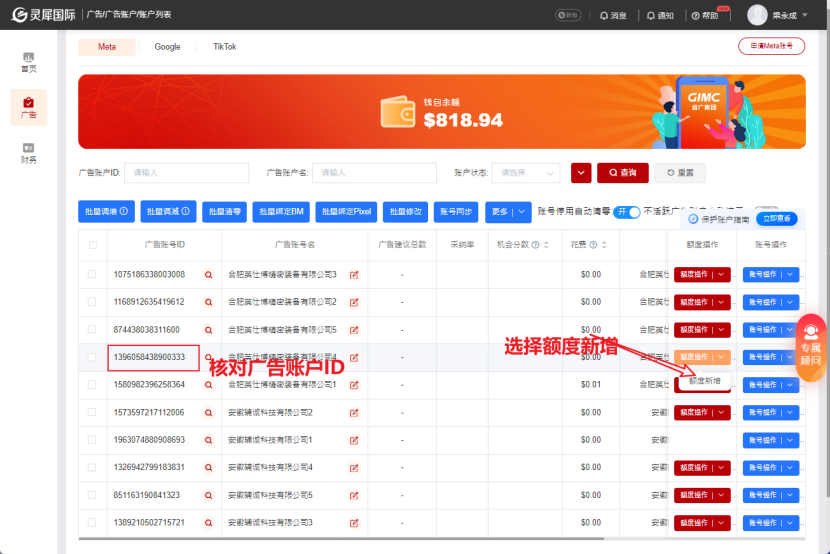This screenshot has width=830, height=554.
Task: Click search icon beside ID 874438038311600
Action: [209, 330]
